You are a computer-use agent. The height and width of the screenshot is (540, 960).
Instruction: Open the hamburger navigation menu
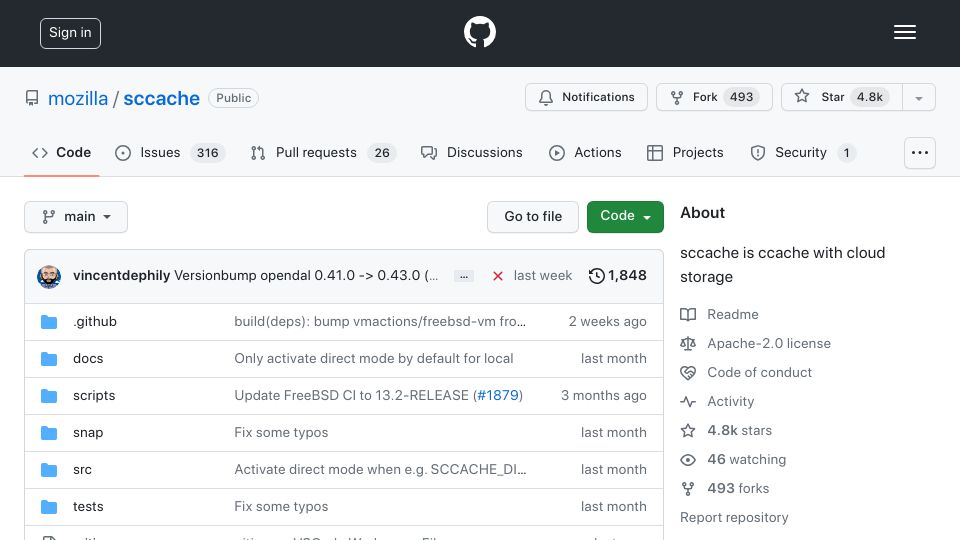point(904,32)
